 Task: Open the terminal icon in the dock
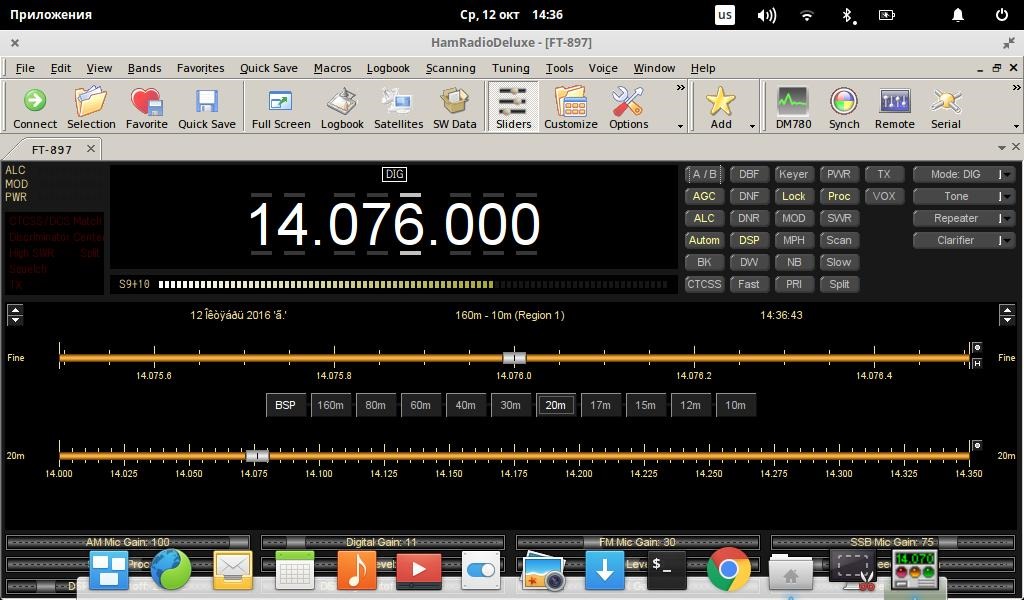[x=666, y=570]
